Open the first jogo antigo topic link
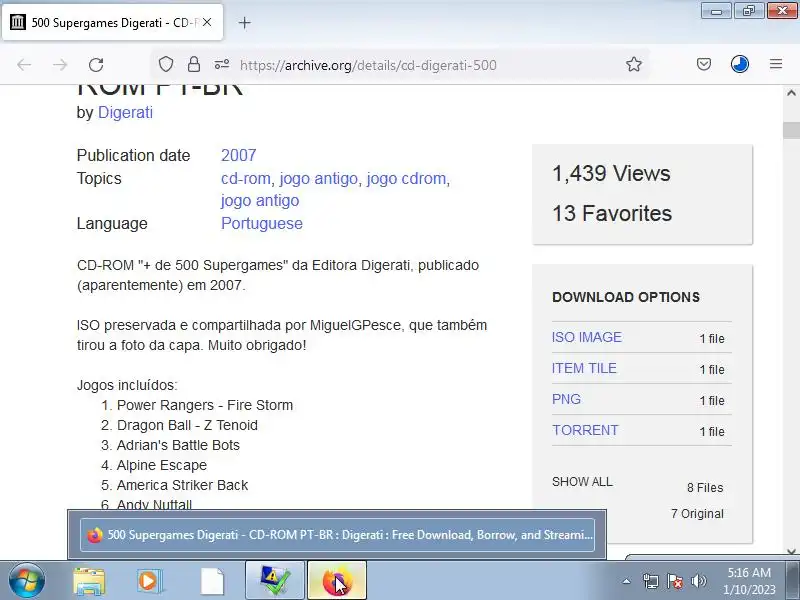800x600 pixels. 318,179
